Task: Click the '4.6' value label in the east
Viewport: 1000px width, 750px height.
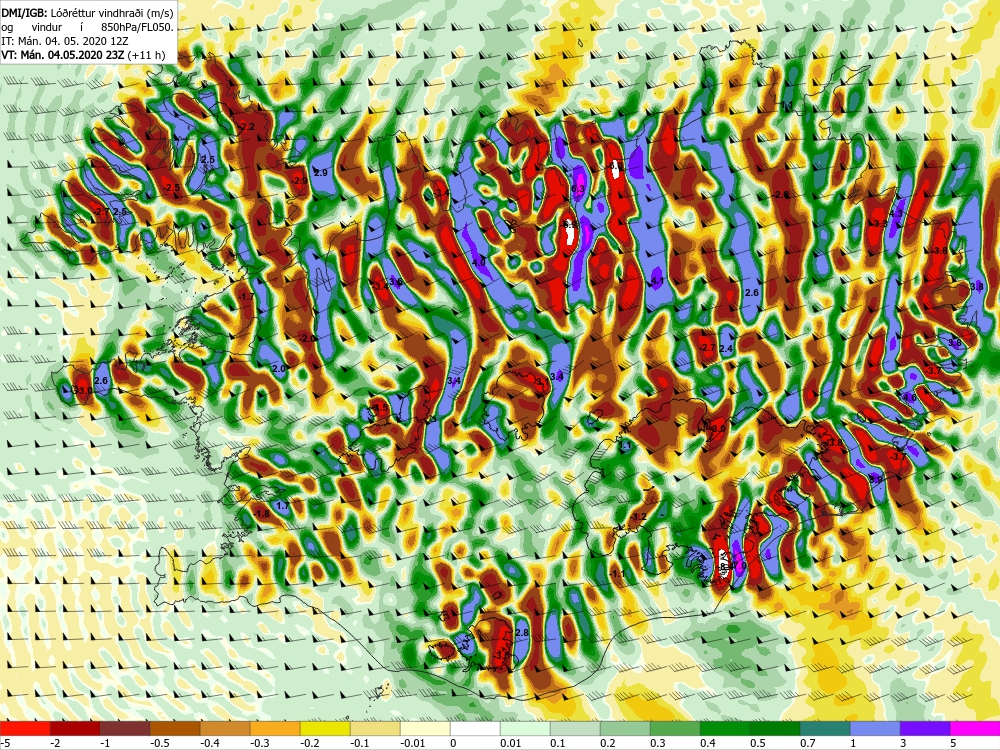Action: 908,397
